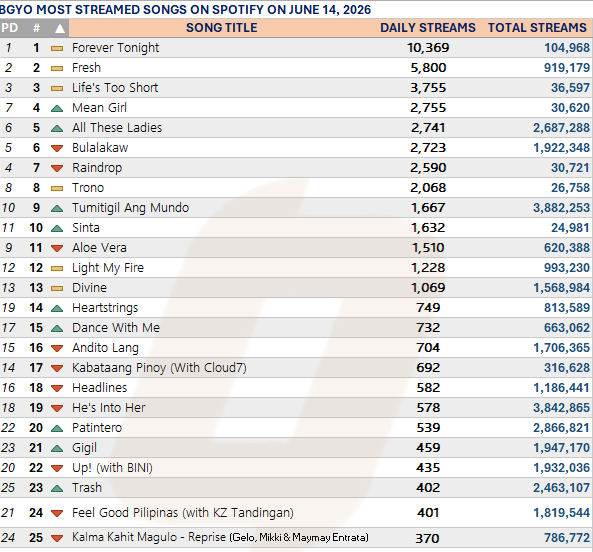Click the down arrow for Kabataang Pinoy

pos(57,368)
